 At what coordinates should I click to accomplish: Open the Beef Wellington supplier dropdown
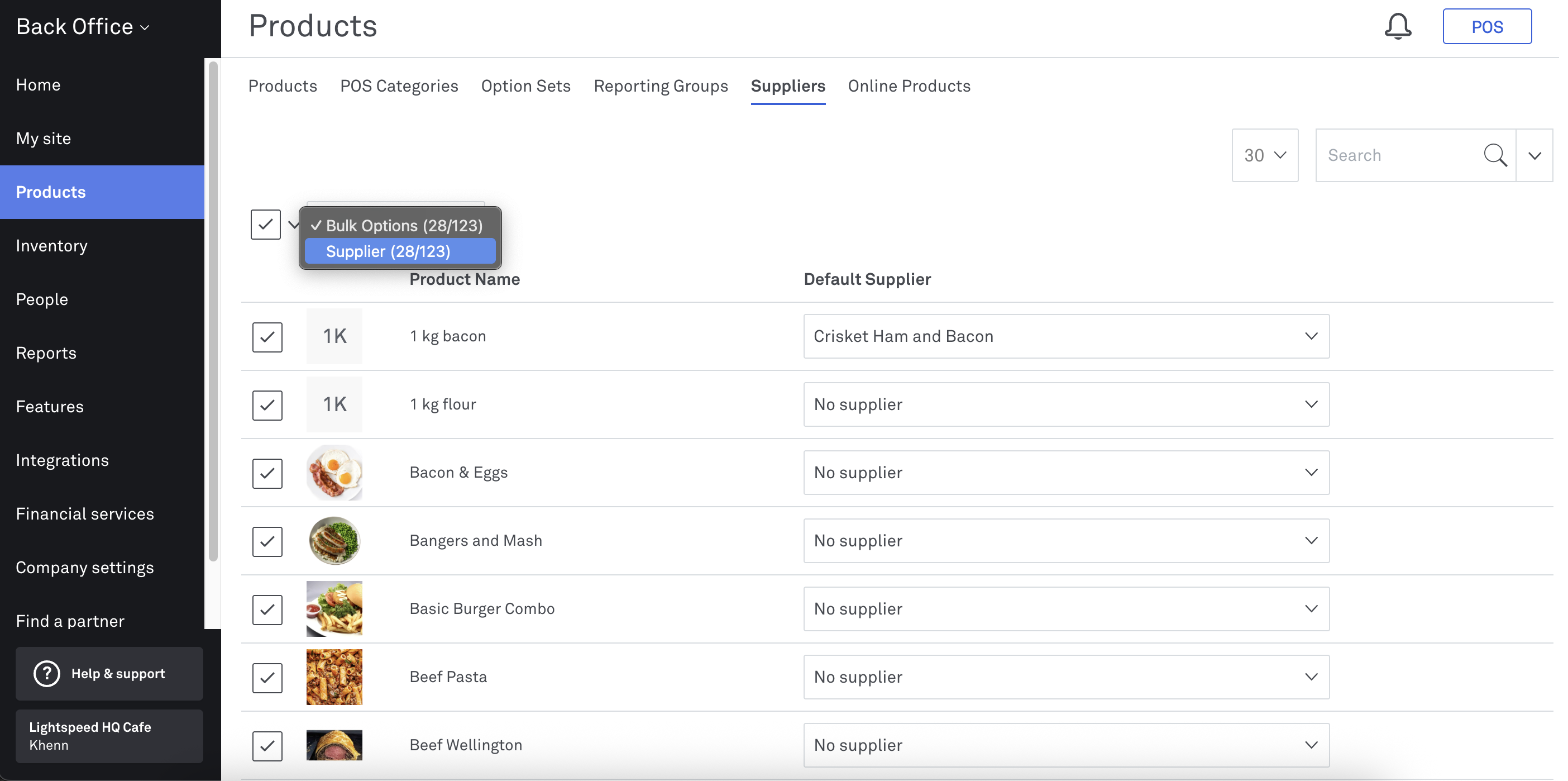click(x=1067, y=745)
